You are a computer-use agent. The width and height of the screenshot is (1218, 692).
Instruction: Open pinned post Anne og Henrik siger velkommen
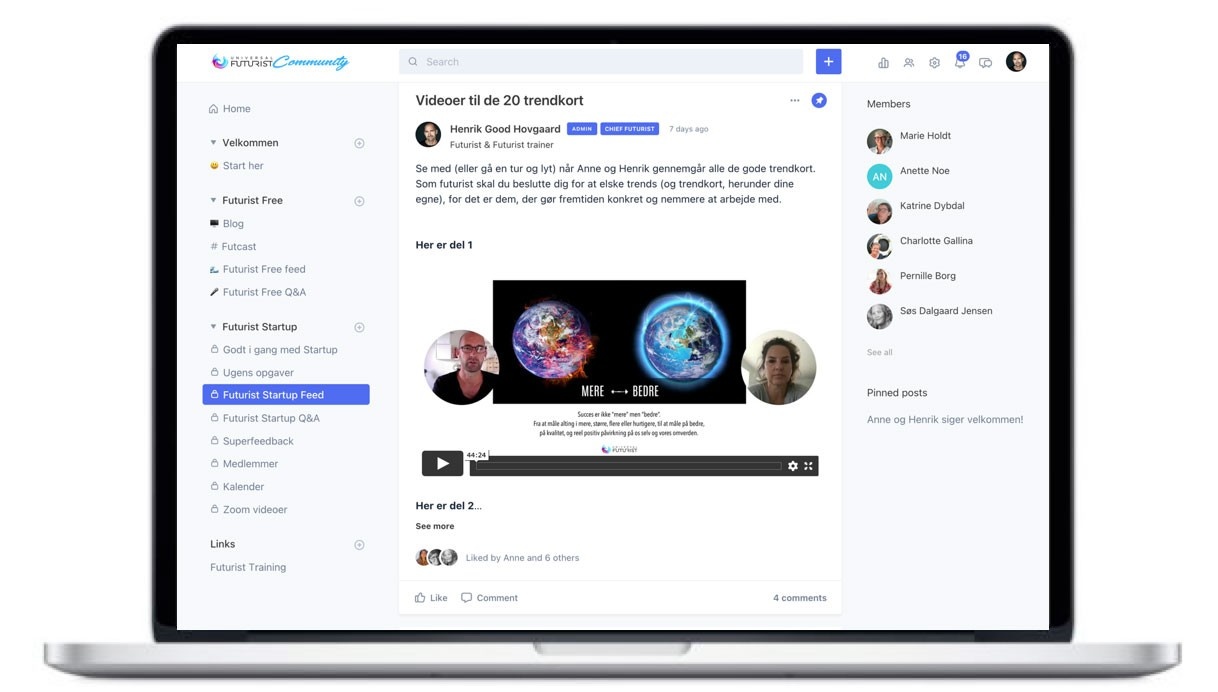tap(945, 420)
